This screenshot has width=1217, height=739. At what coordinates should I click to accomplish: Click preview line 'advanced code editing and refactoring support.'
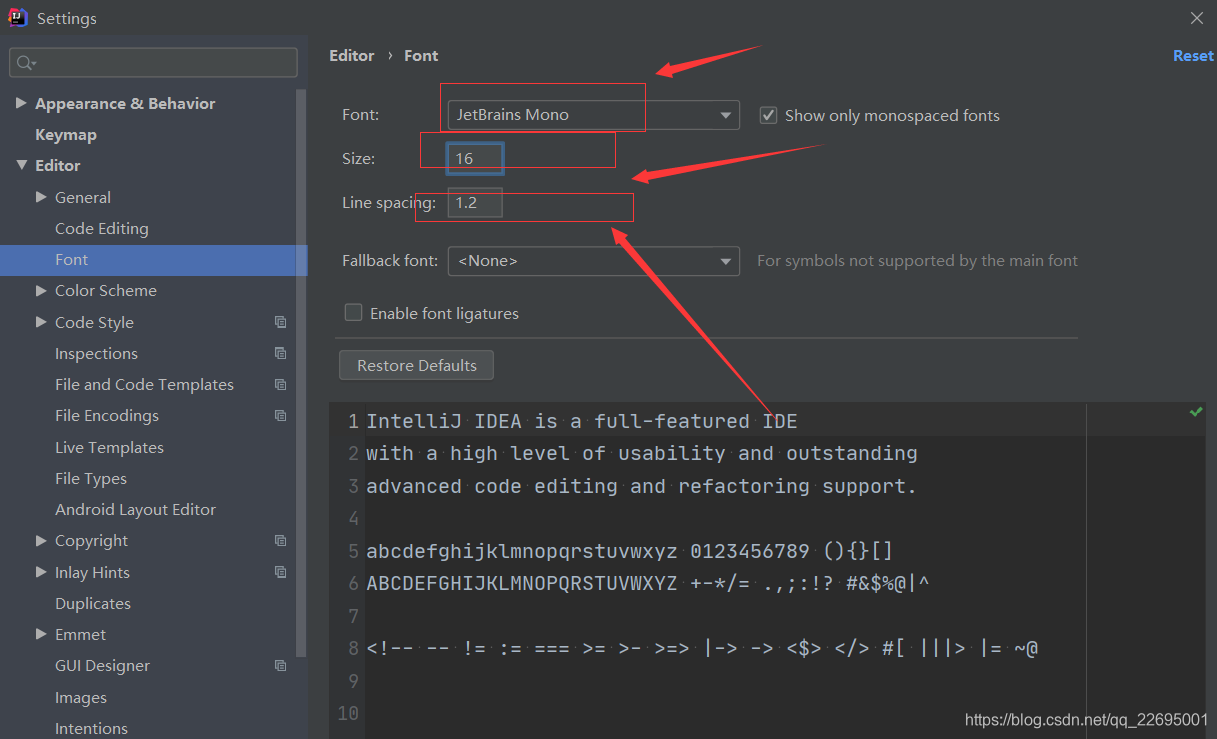click(x=642, y=486)
